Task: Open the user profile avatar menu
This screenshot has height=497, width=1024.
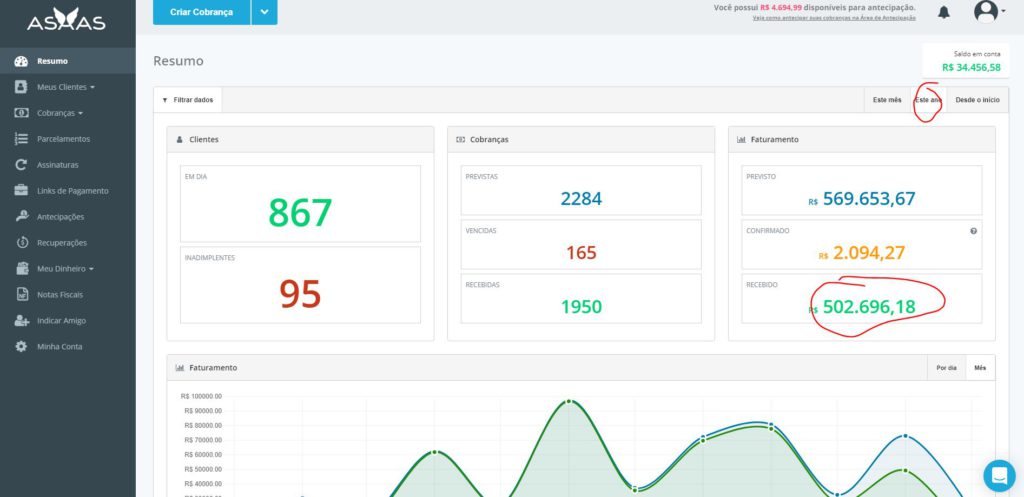Action: pyautogui.click(x=989, y=11)
